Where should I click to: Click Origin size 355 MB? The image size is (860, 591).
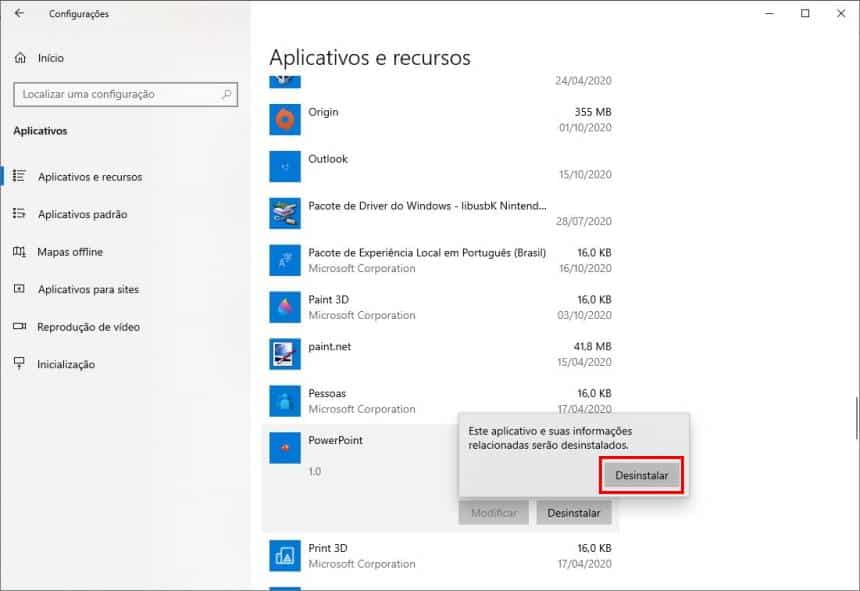593,112
